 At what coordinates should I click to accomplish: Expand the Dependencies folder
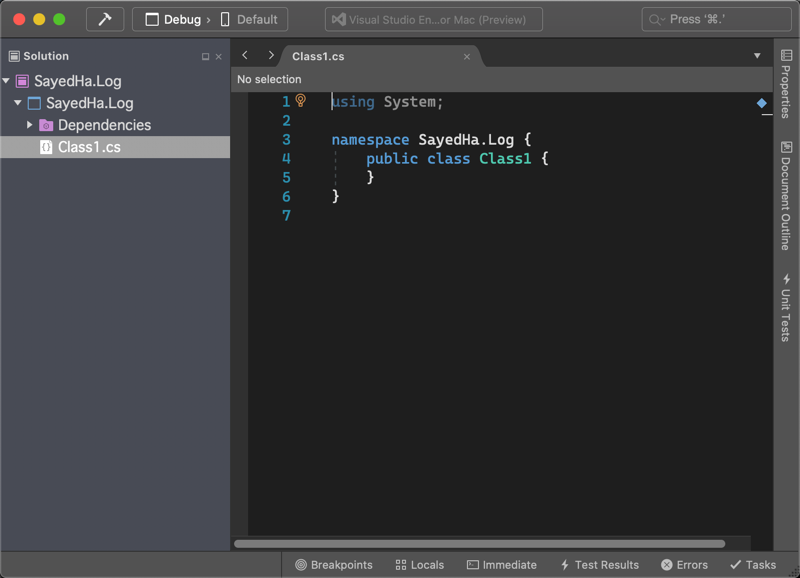(x=30, y=124)
